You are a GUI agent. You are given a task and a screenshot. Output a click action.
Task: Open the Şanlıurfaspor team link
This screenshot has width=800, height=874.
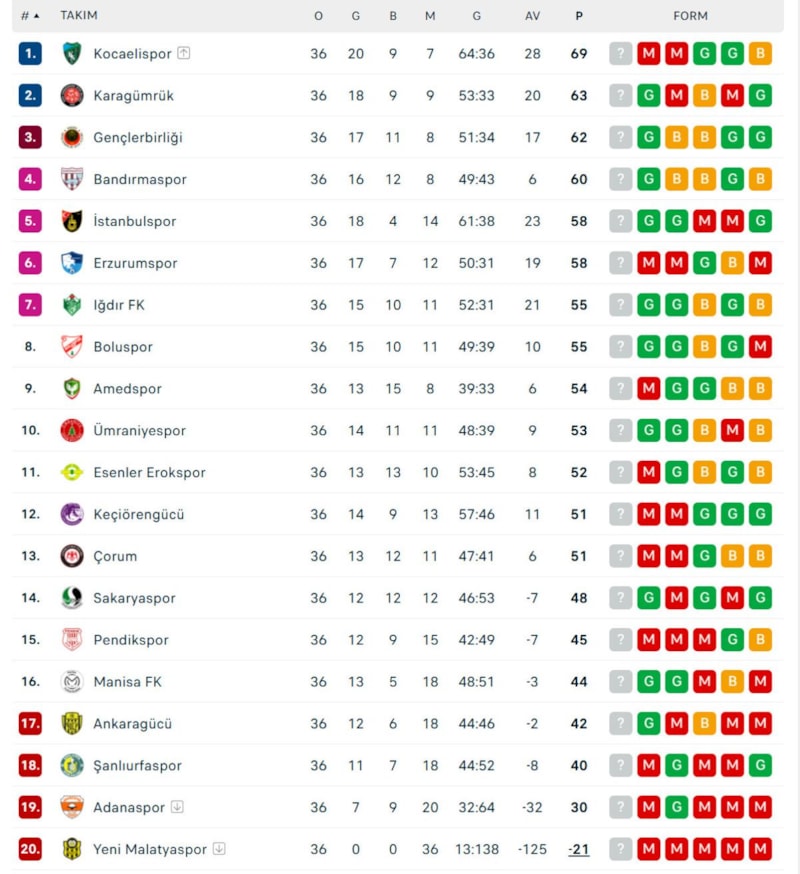pyautogui.click(x=138, y=766)
